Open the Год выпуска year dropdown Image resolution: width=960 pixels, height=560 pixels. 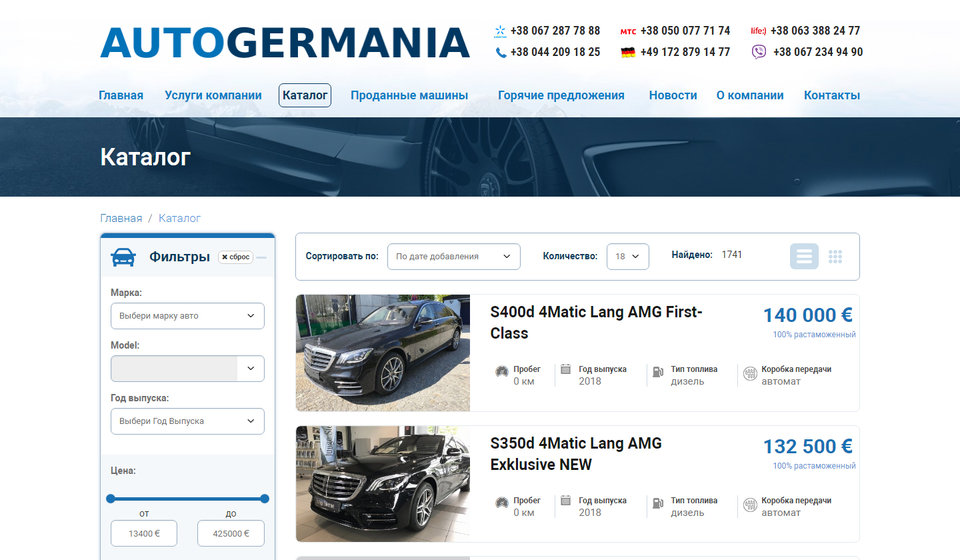187,421
